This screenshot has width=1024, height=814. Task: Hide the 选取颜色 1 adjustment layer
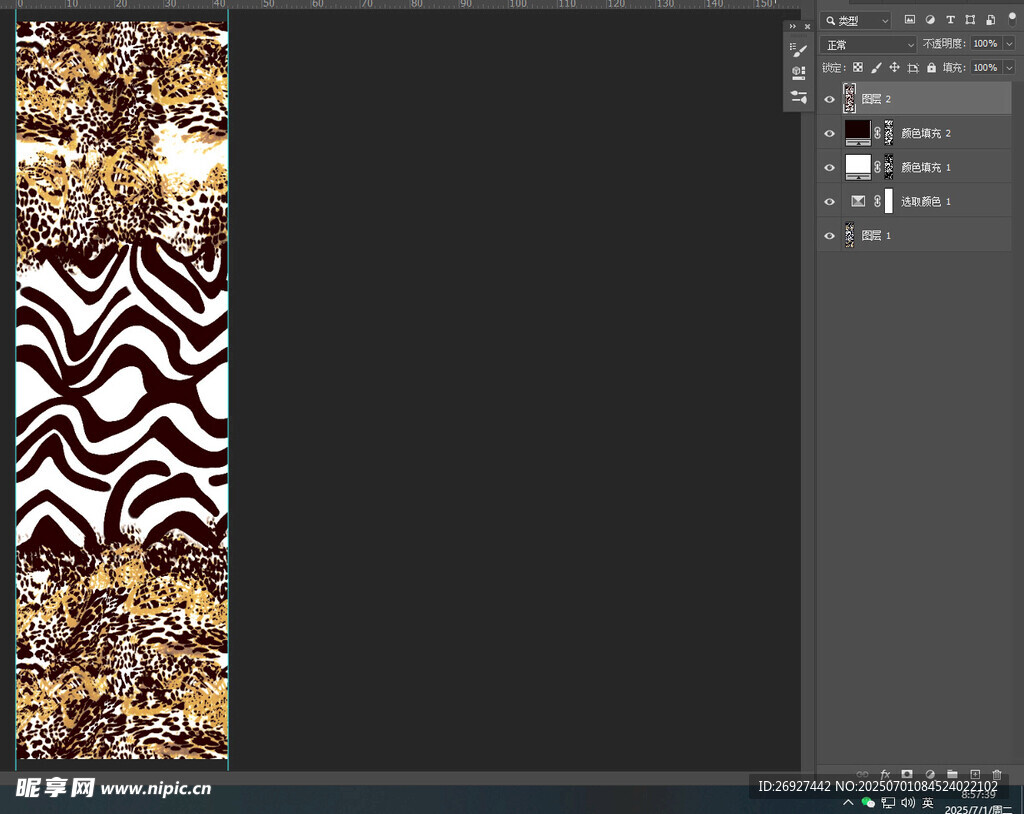[x=829, y=201]
